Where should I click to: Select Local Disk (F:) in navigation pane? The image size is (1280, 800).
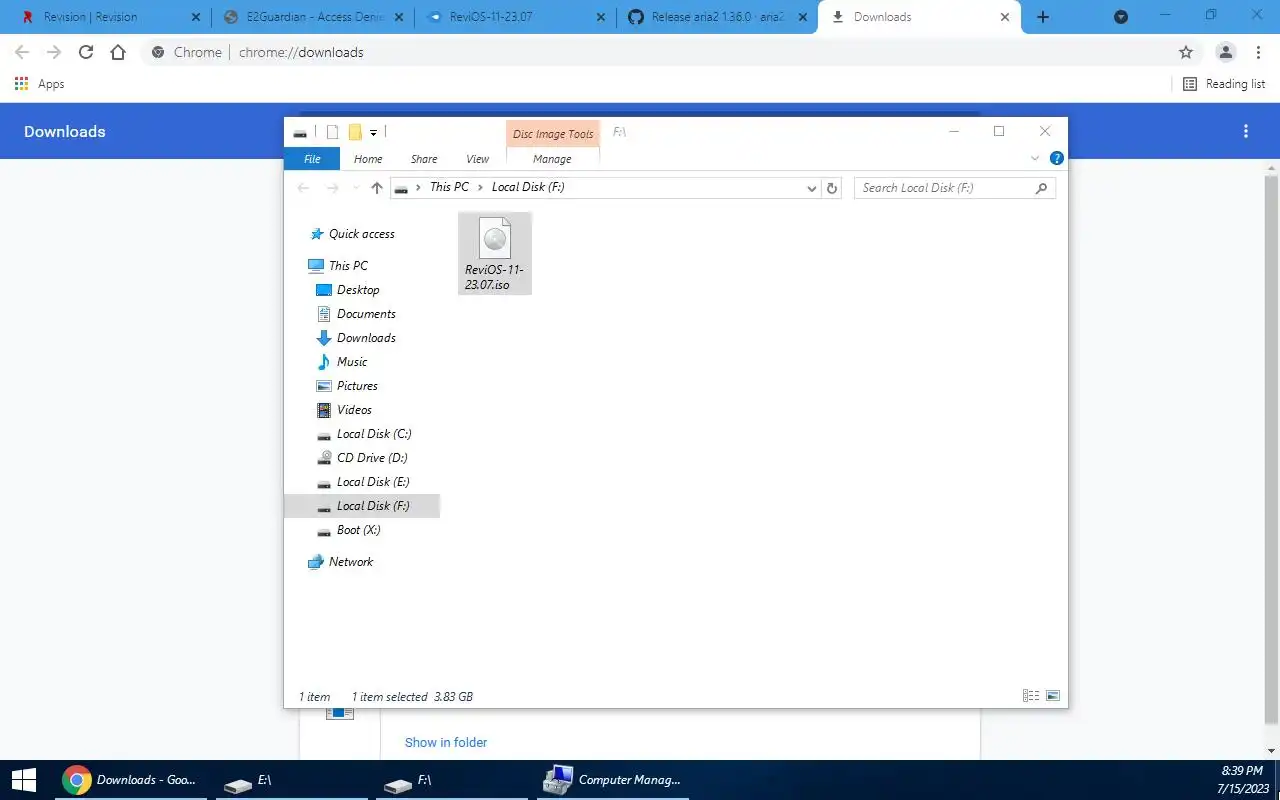pos(362,506)
